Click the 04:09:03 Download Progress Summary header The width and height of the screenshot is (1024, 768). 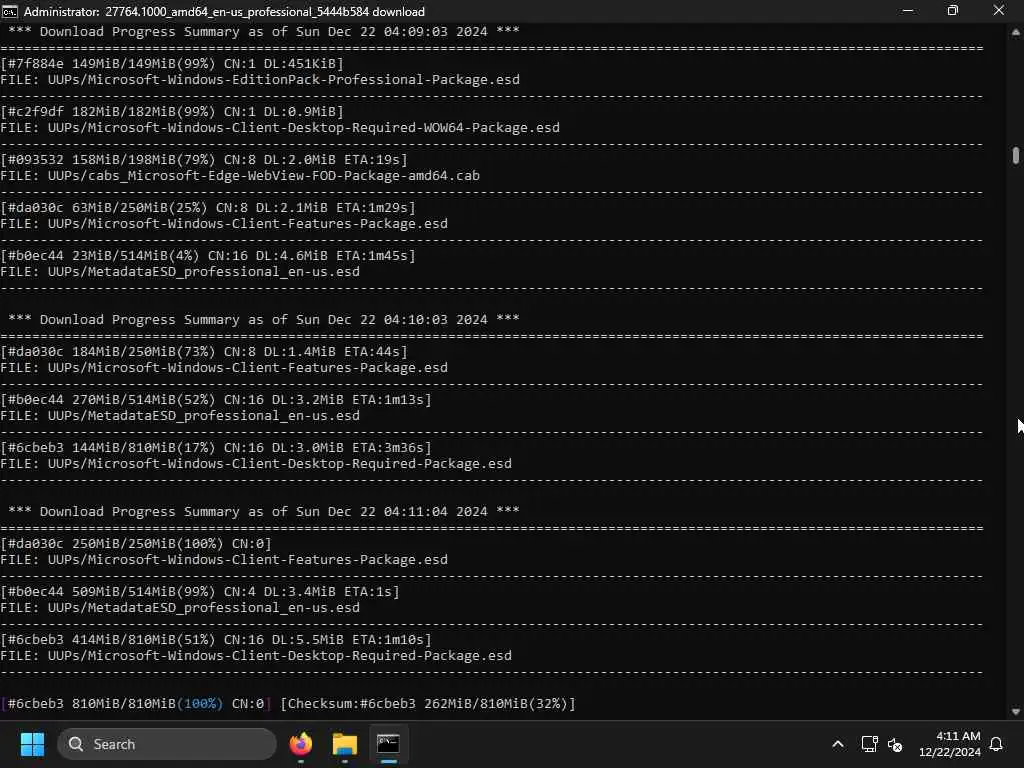click(x=264, y=31)
